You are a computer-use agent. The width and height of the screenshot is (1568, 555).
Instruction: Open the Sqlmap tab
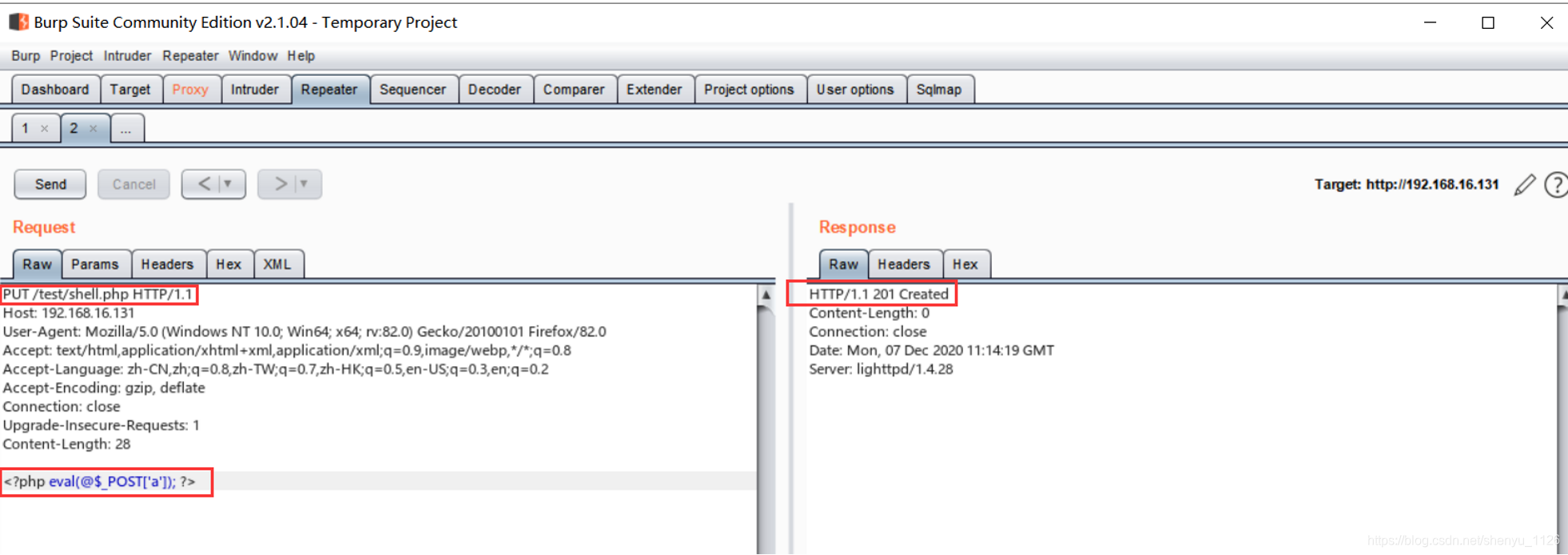coord(939,90)
